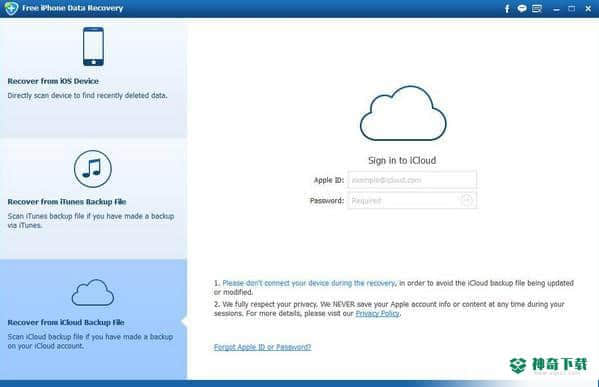
Task: Click the 'Password:' label
Action: pyautogui.click(x=327, y=201)
